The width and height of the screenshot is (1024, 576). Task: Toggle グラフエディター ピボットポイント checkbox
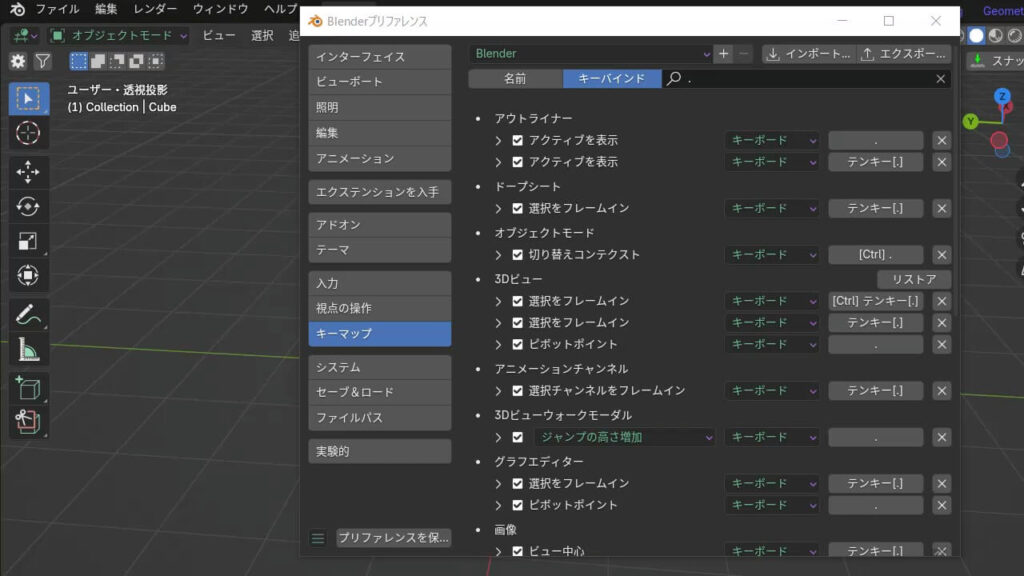pyautogui.click(x=518, y=505)
